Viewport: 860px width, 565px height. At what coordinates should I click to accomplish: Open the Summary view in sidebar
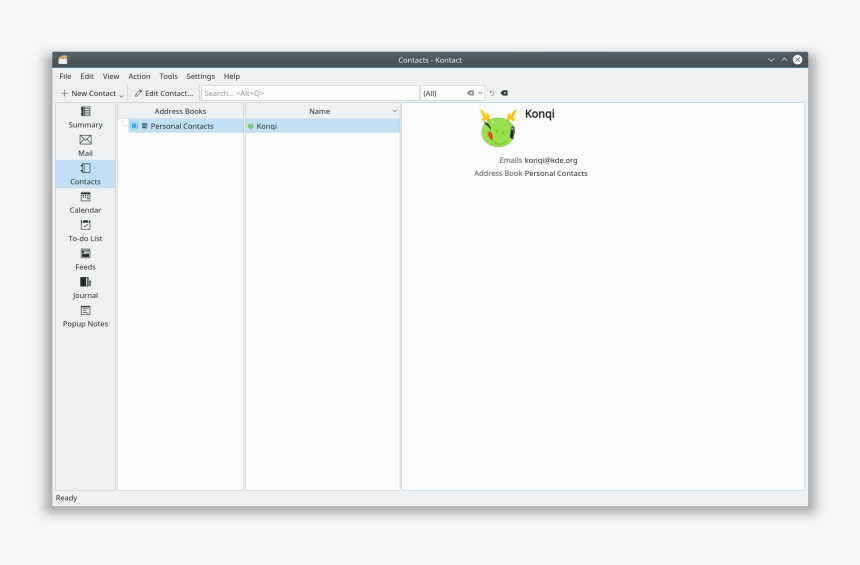tap(85, 117)
